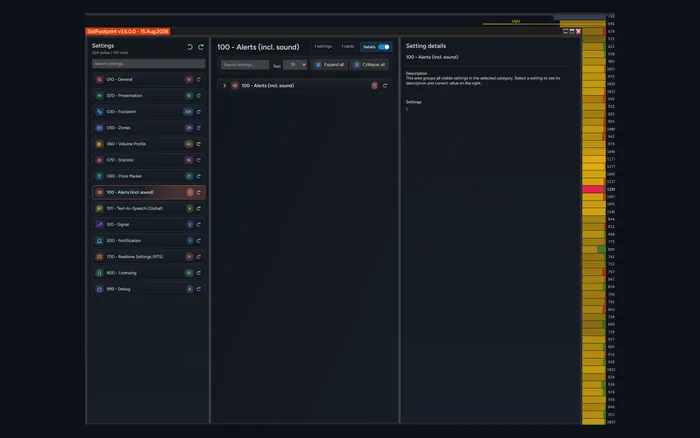The image size is (700, 438).
Task: Click the undo arrow icon beside Settings title
Action: (190, 47)
